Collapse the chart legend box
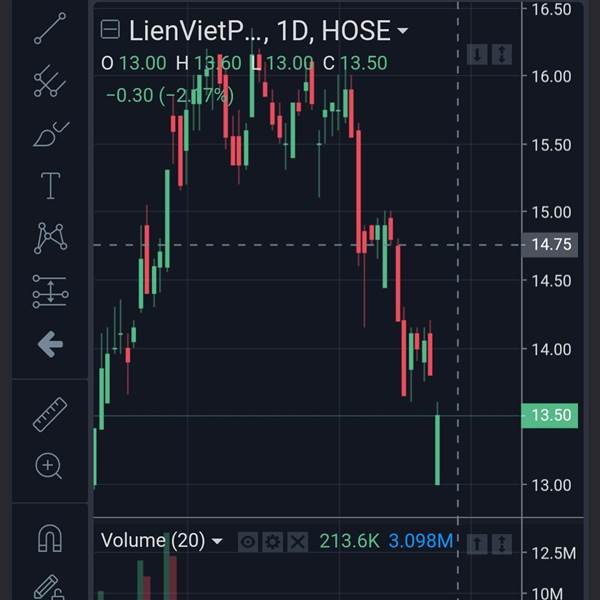Screen dimensions: 600x600 110,29
